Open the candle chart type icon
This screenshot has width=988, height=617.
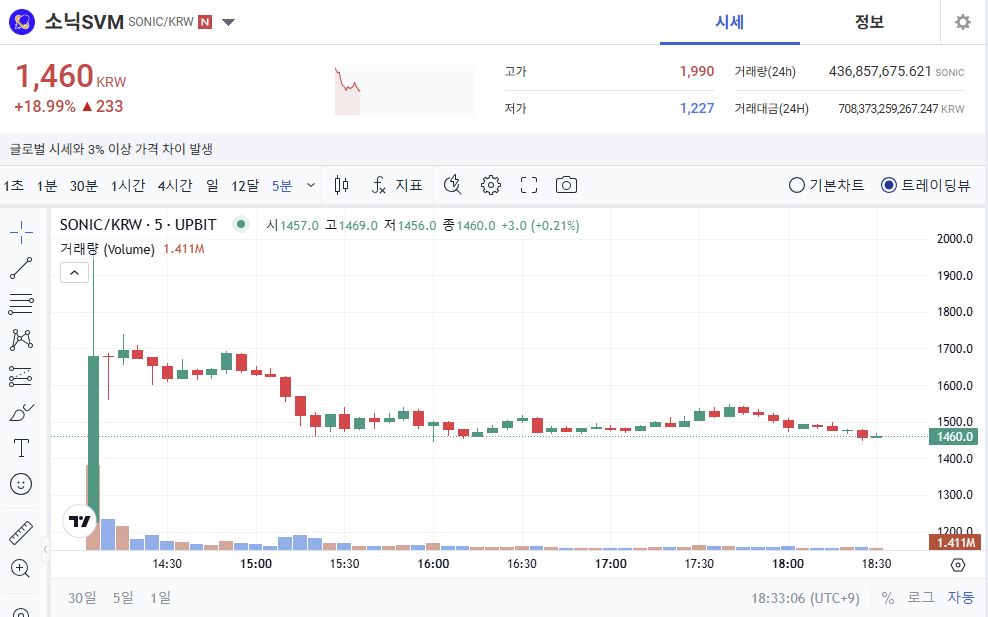coord(341,185)
